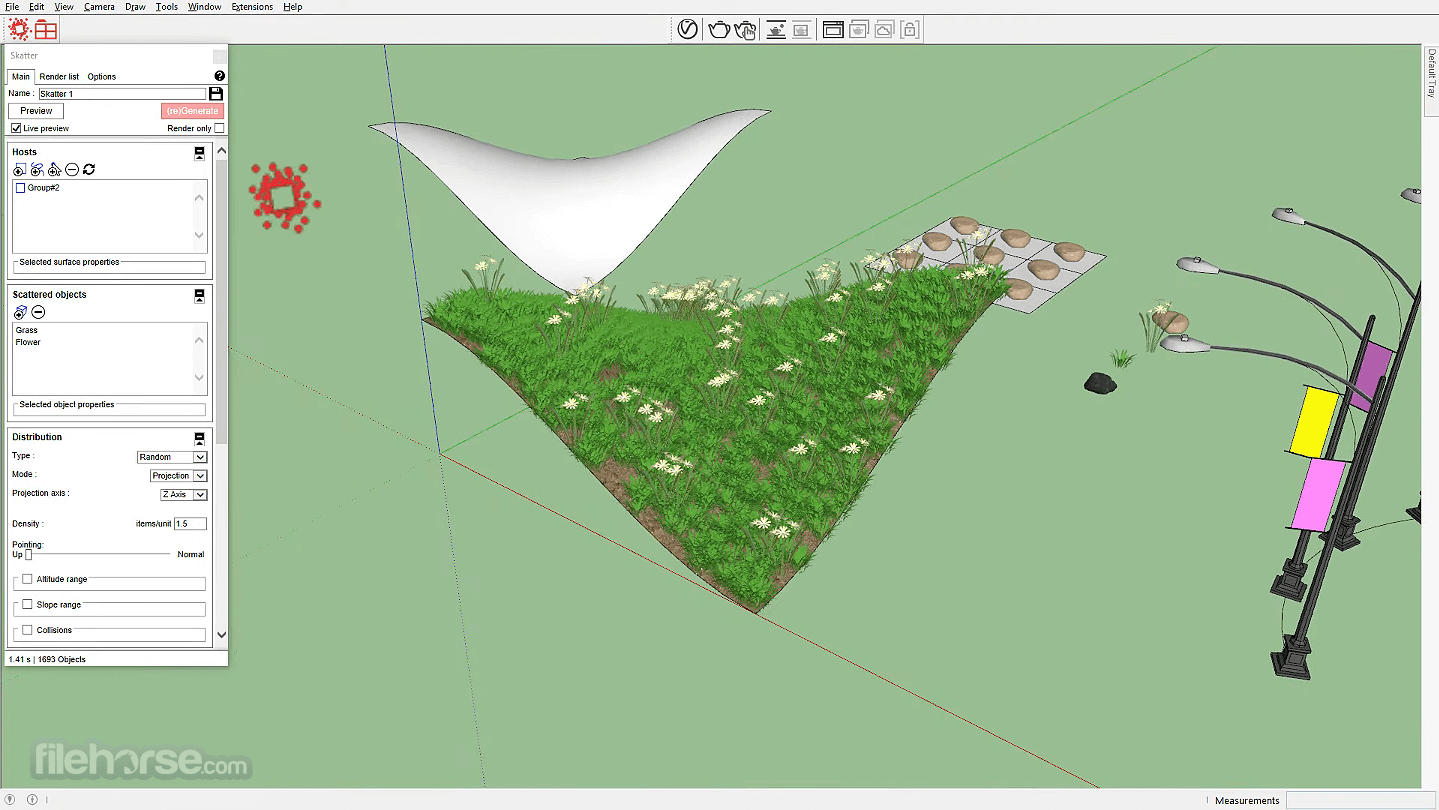This screenshot has height=810, width=1439.
Task: Open the File menu
Action: pyautogui.click(x=12, y=7)
